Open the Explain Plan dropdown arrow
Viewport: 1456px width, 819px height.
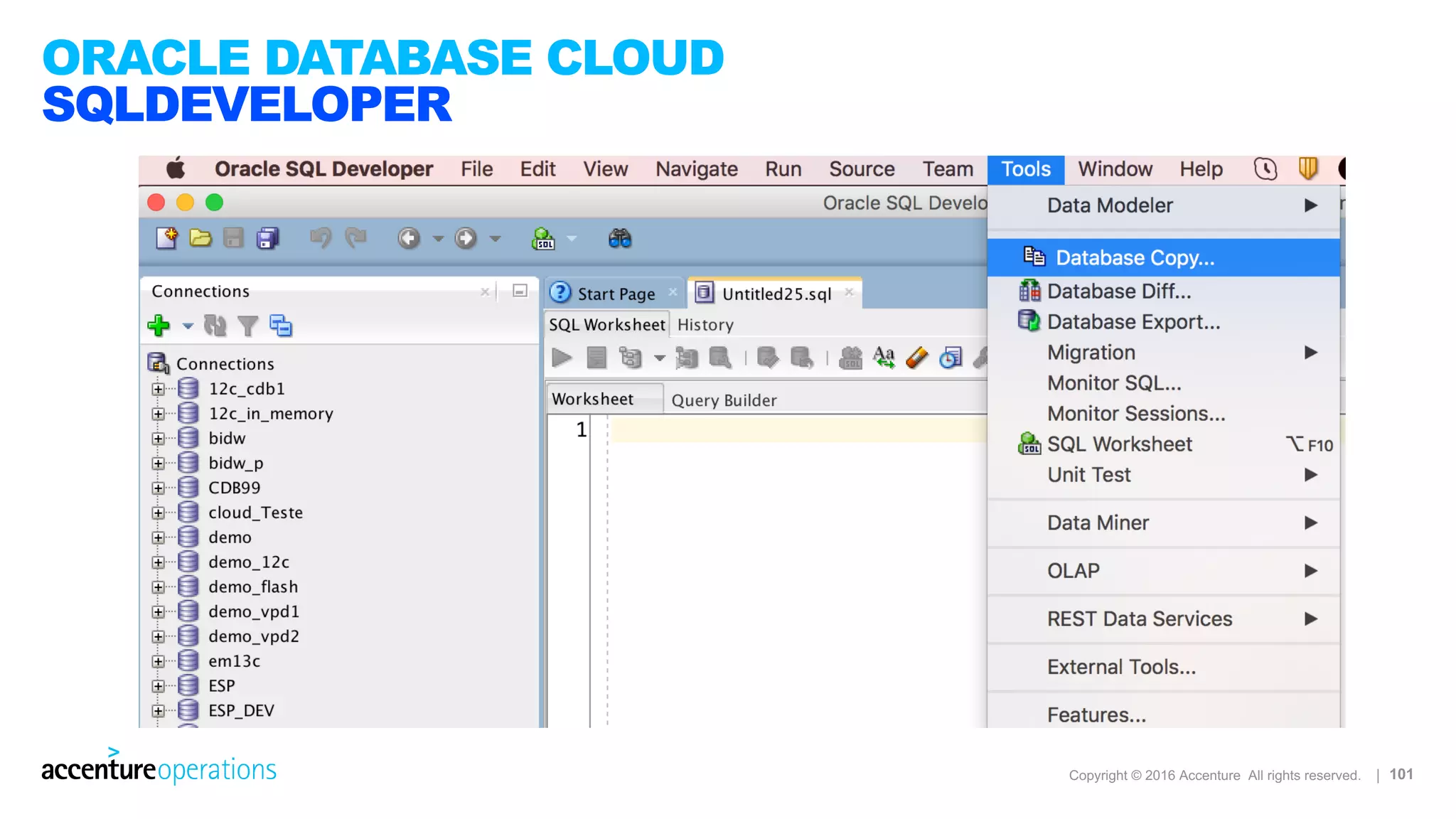click(660, 358)
